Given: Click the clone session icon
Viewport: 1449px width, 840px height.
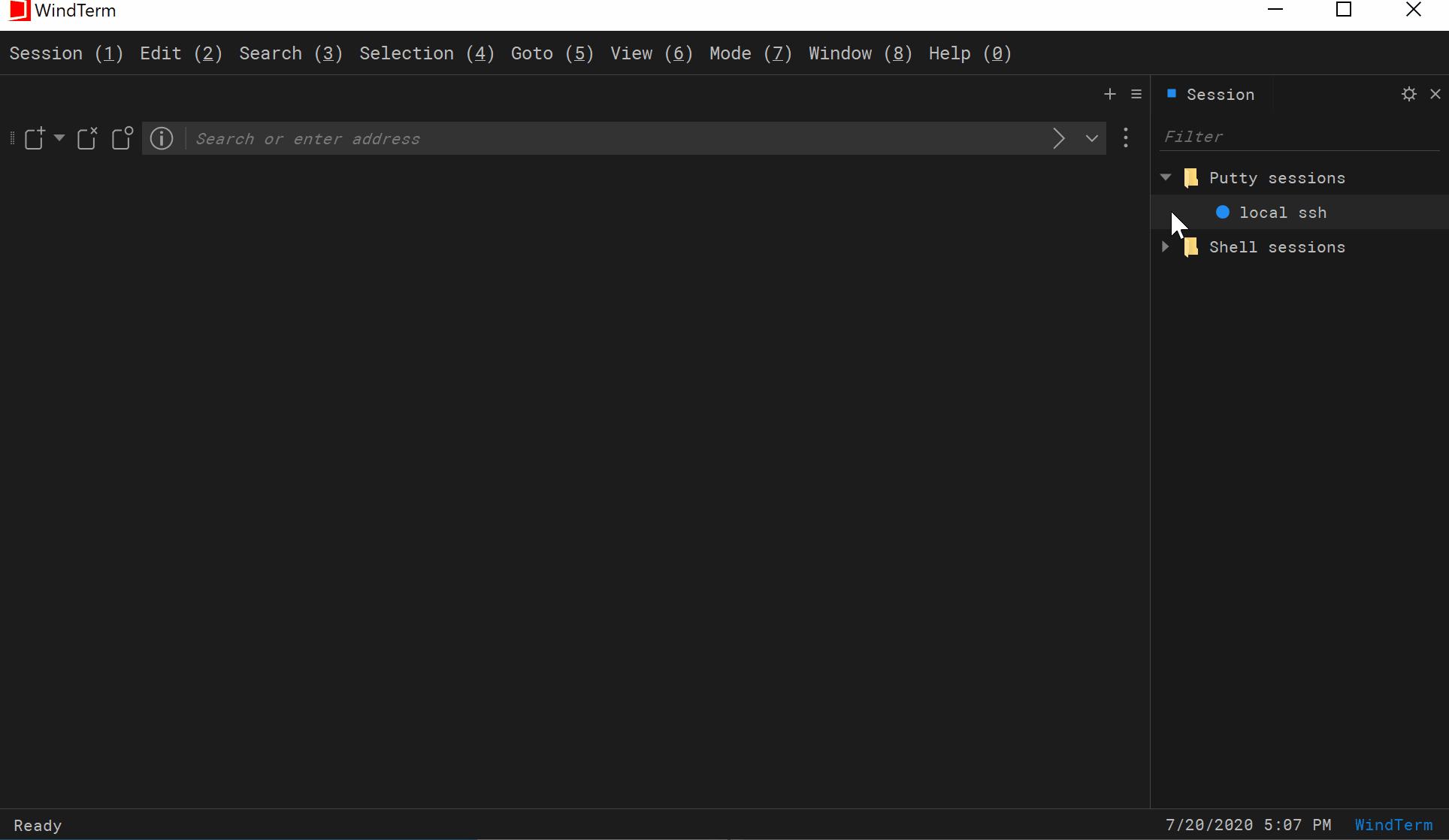Looking at the screenshot, I should (x=122, y=138).
